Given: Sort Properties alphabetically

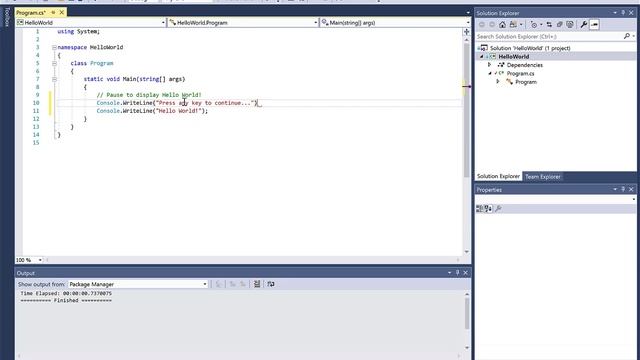Looking at the screenshot, I should 488,209.
